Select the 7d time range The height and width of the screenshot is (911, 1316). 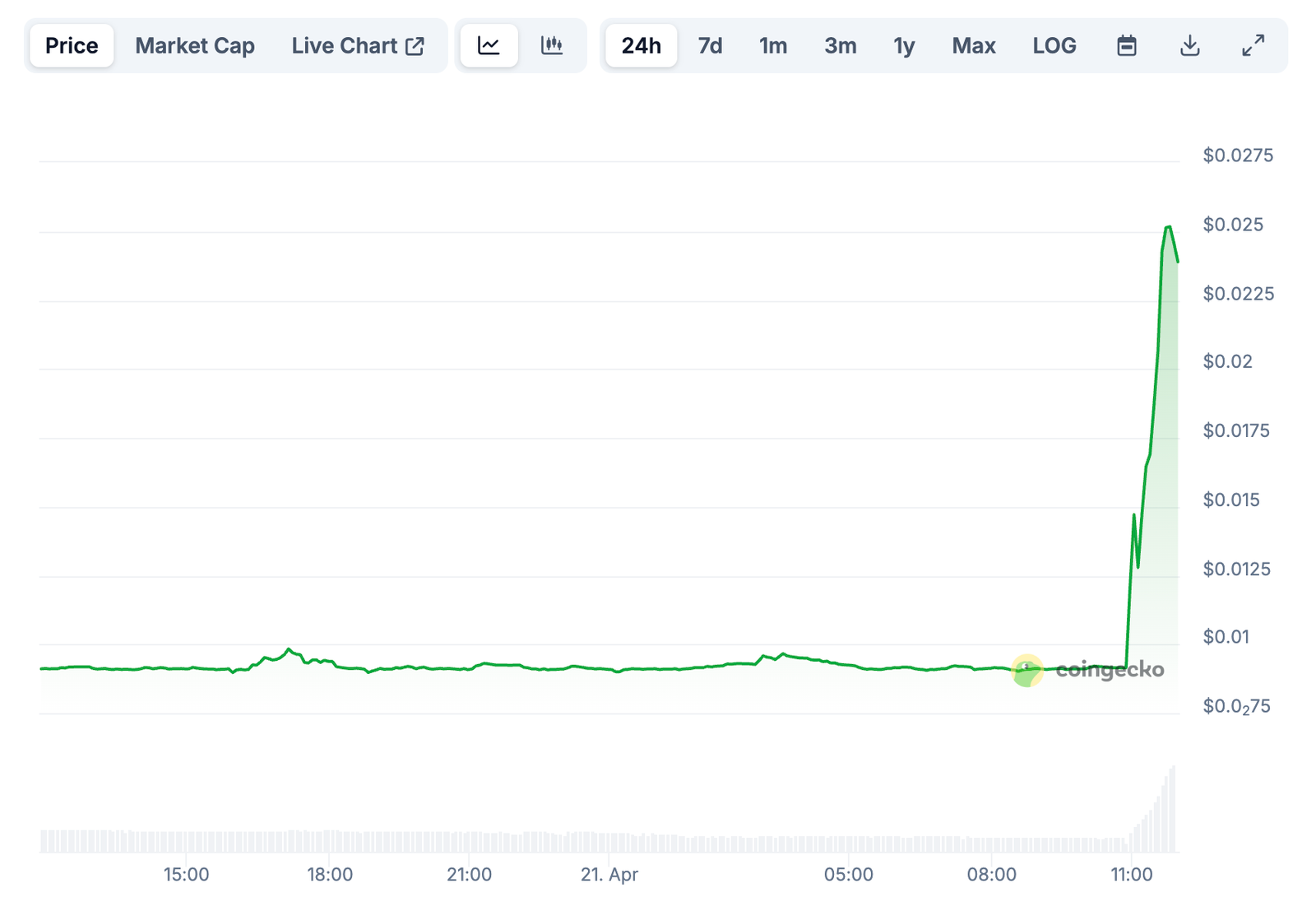710,45
